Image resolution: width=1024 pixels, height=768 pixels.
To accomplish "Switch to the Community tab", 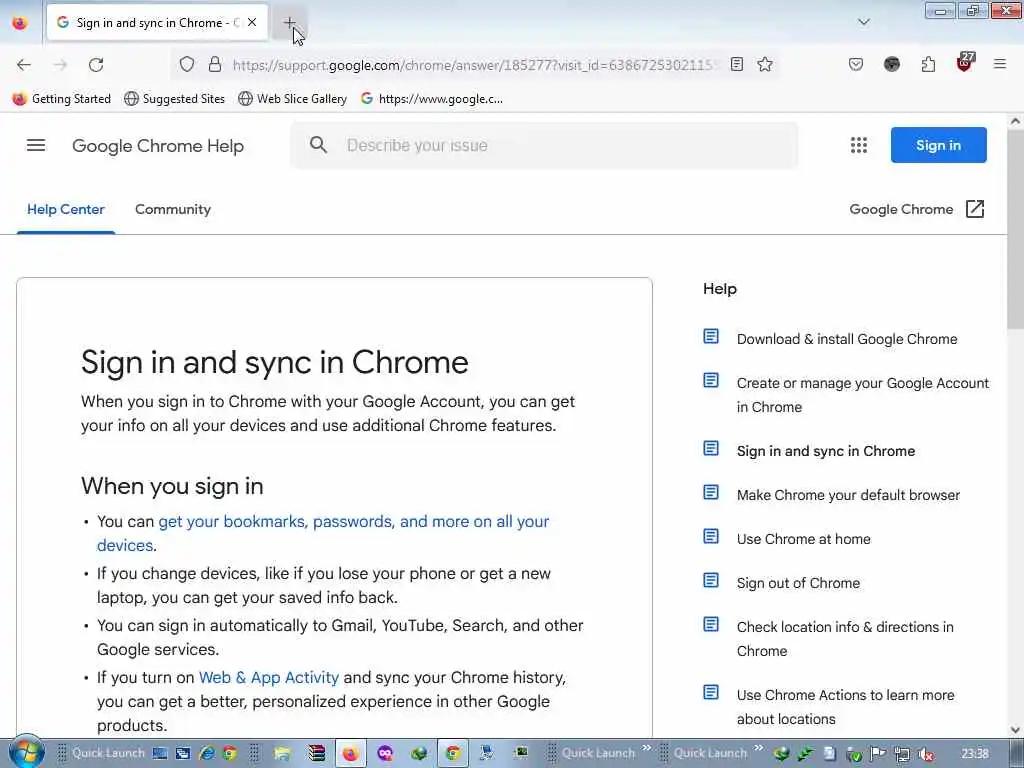I will 173,210.
